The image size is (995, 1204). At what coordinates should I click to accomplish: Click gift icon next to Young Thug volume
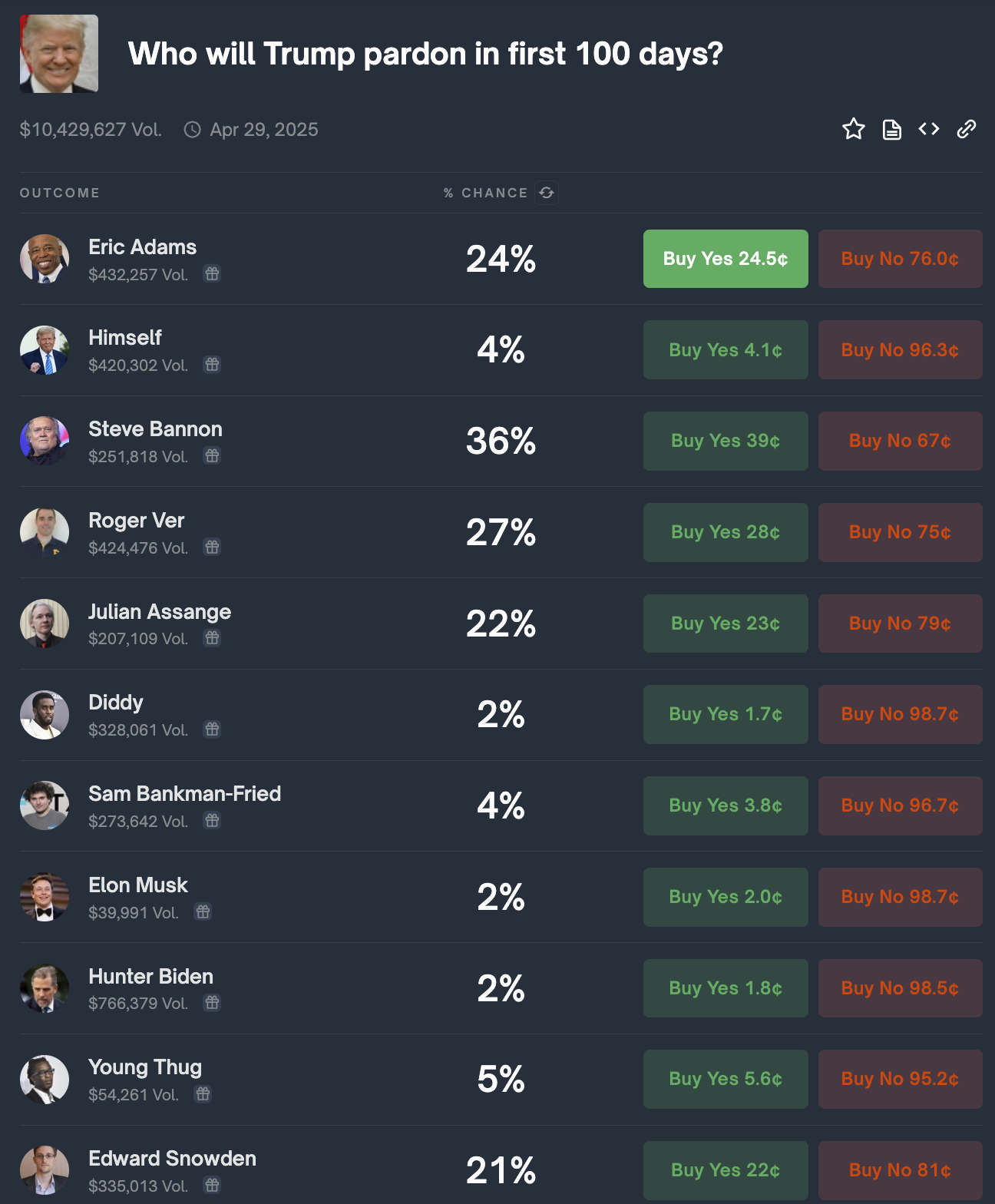(x=203, y=1093)
